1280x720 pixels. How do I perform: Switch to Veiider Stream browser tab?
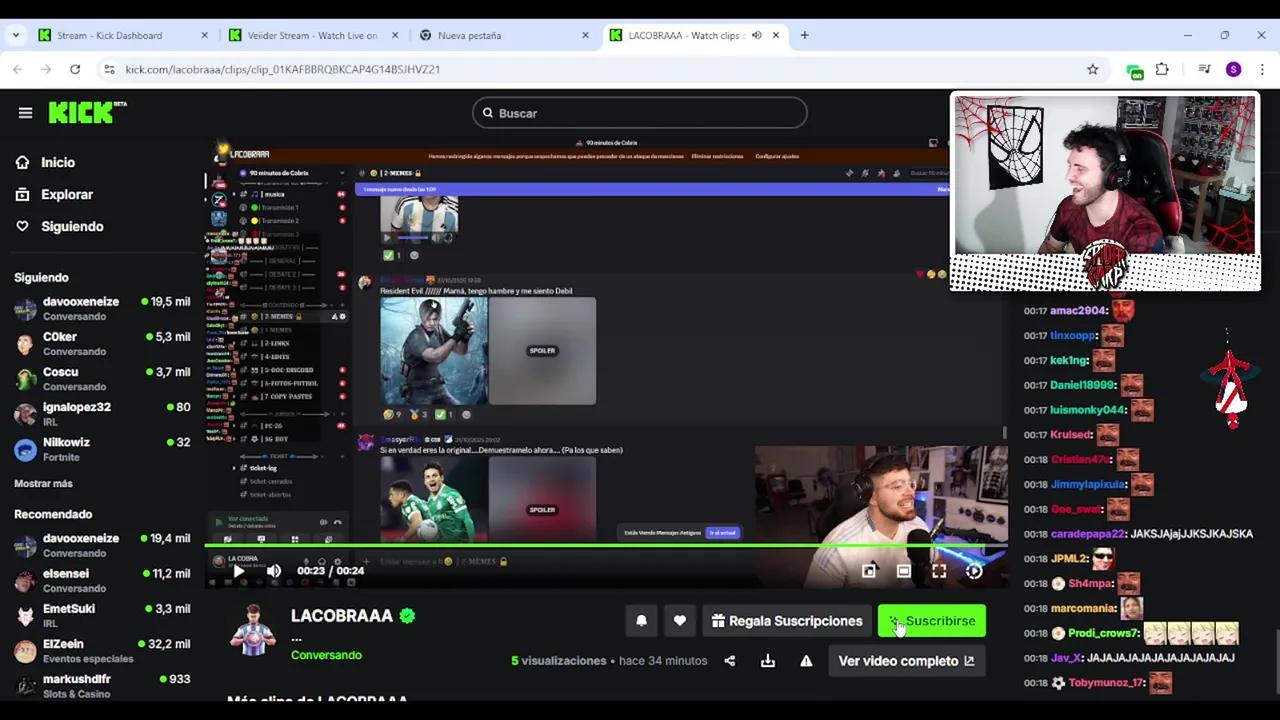(x=312, y=35)
